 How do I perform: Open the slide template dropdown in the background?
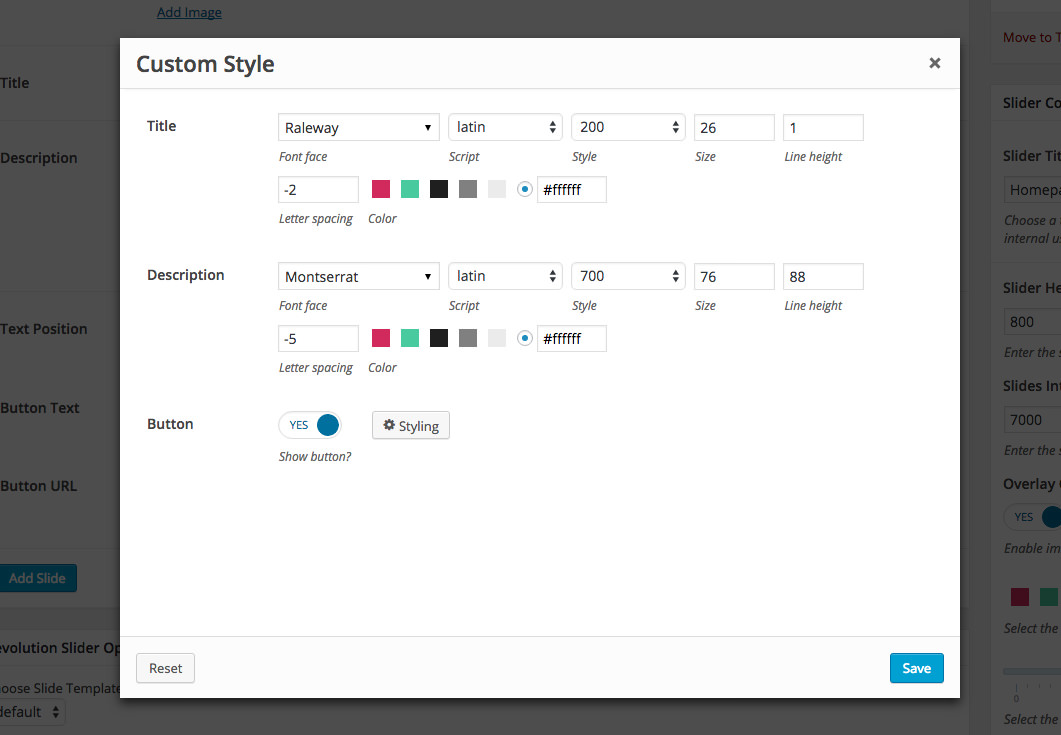[32, 712]
